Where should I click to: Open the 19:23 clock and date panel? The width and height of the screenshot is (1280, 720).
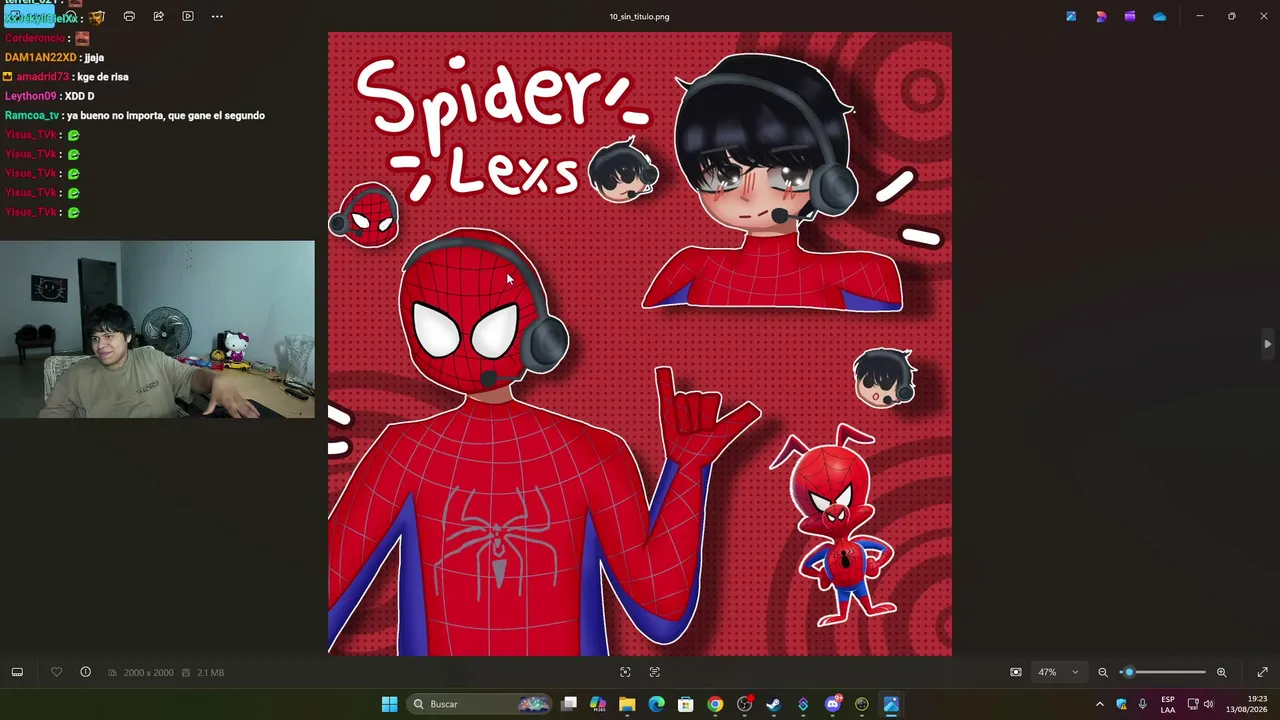click(x=1246, y=704)
